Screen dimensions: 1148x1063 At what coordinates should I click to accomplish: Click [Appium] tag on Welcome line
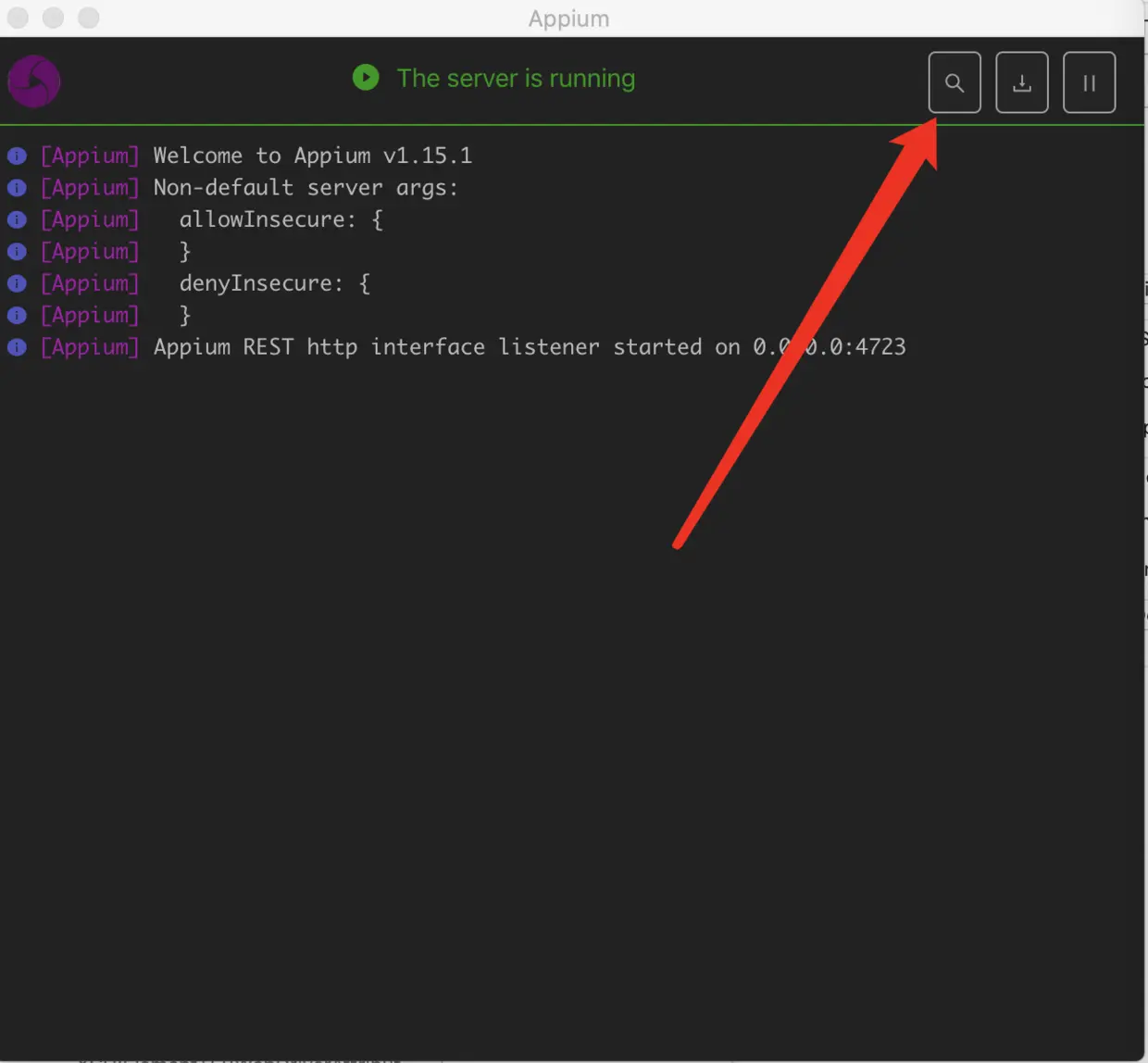90,156
